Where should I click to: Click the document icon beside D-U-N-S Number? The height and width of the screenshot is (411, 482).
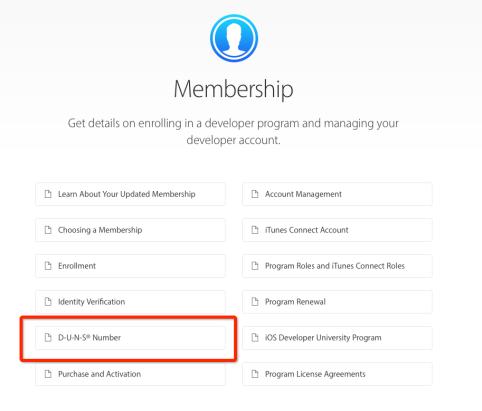coord(48,338)
